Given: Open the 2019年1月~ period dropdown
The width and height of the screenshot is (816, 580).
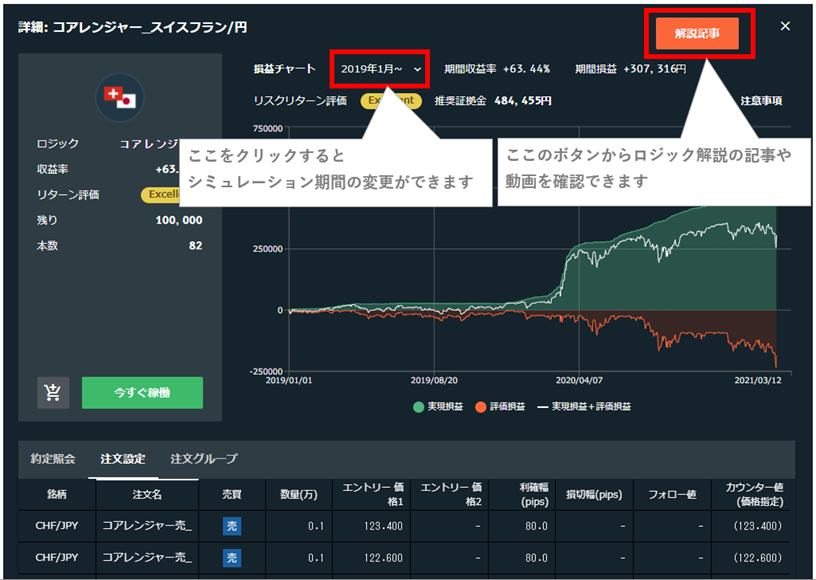Looking at the screenshot, I should coord(380,69).
